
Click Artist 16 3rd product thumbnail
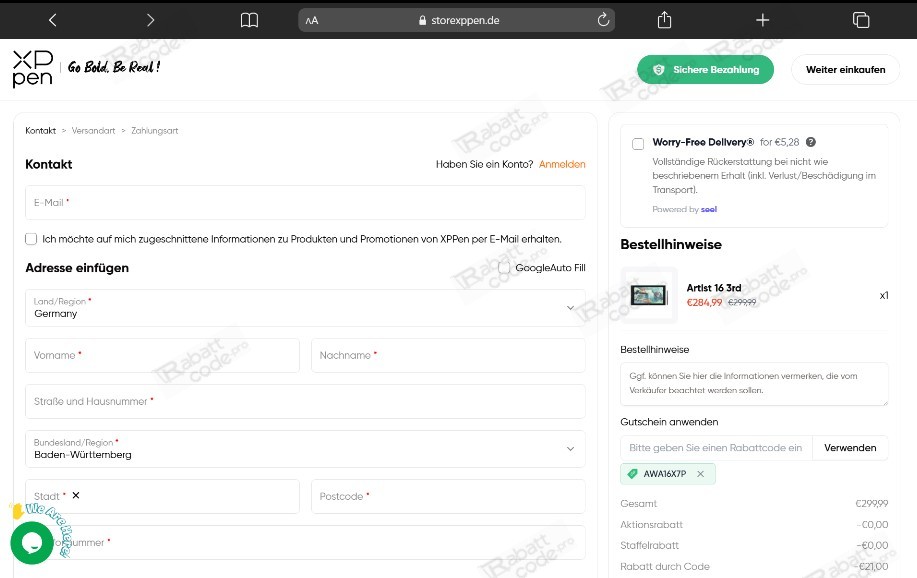coord(649,295)
